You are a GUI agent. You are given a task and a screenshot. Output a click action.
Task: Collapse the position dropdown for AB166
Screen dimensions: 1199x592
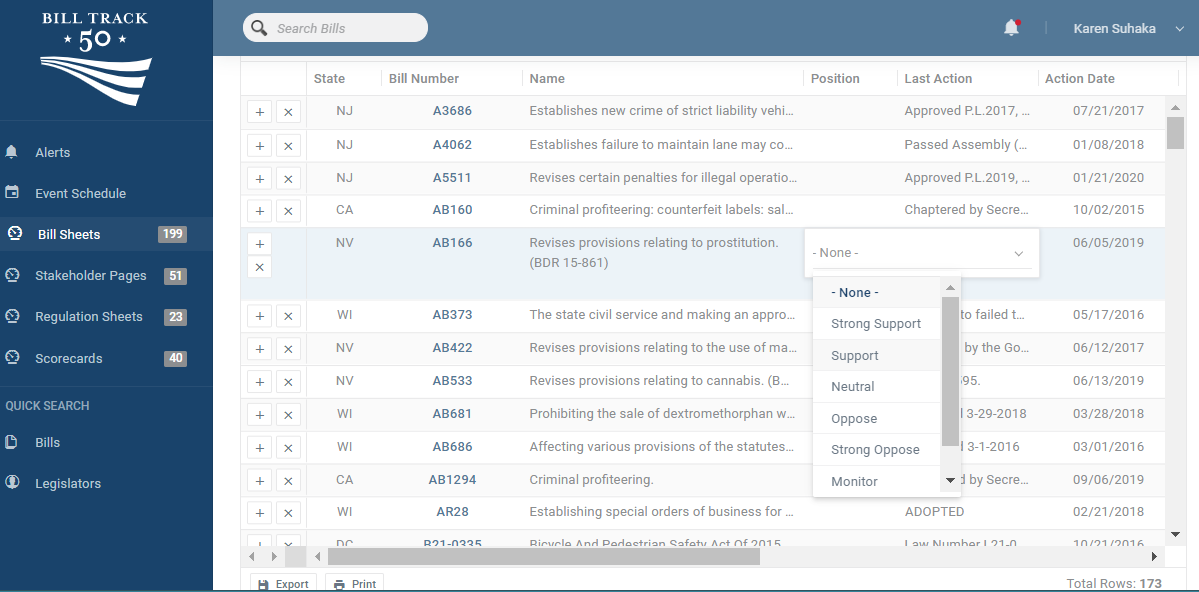[x=1018, y=254]
